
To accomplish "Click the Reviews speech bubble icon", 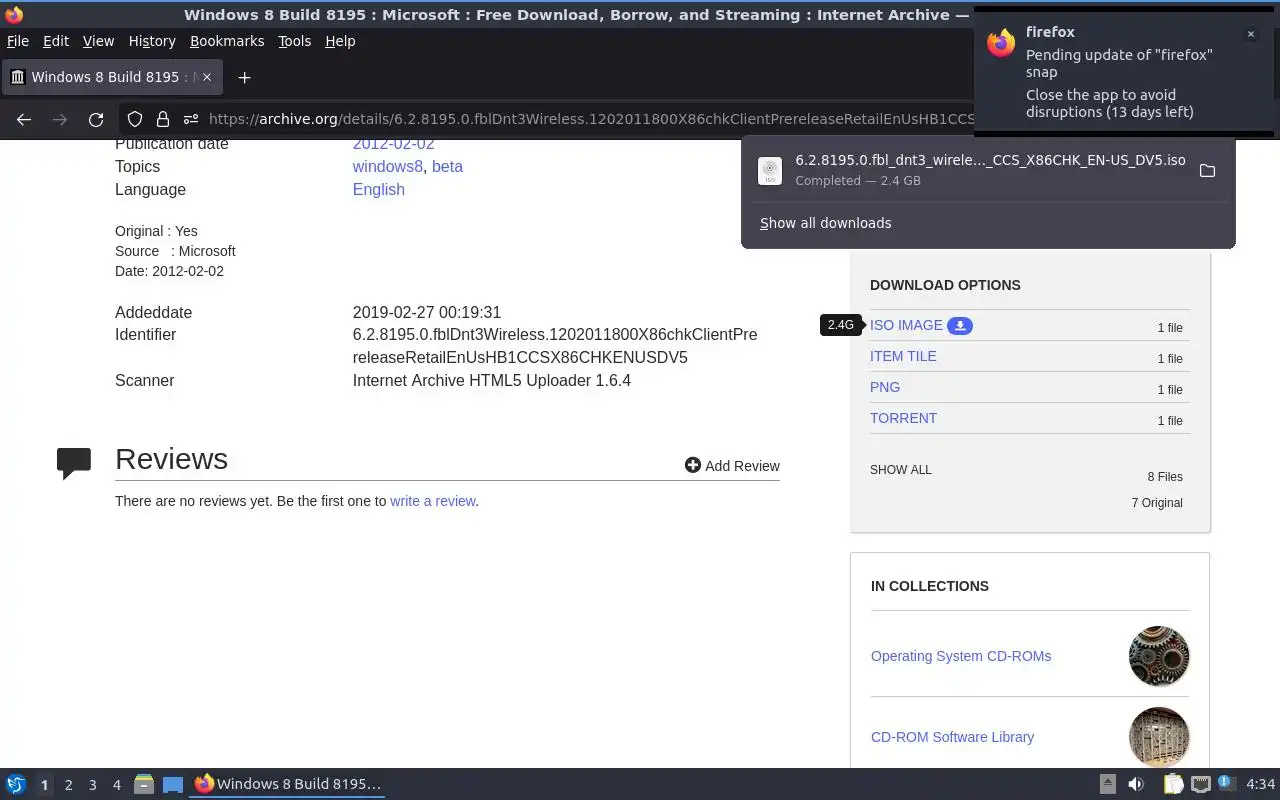I will pos(74,463).
